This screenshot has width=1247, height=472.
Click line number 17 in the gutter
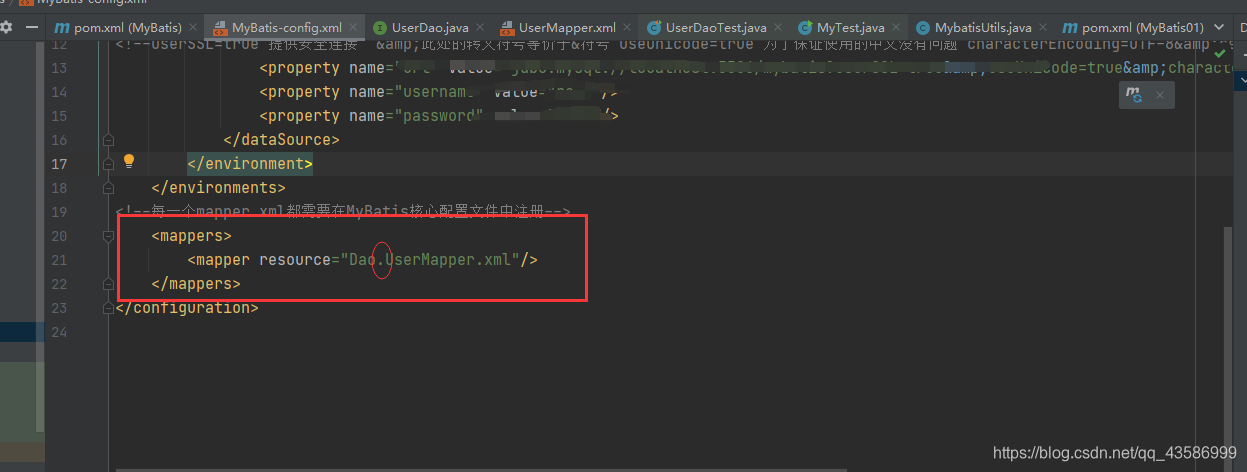pyautogui.click(x=59, y=164)
